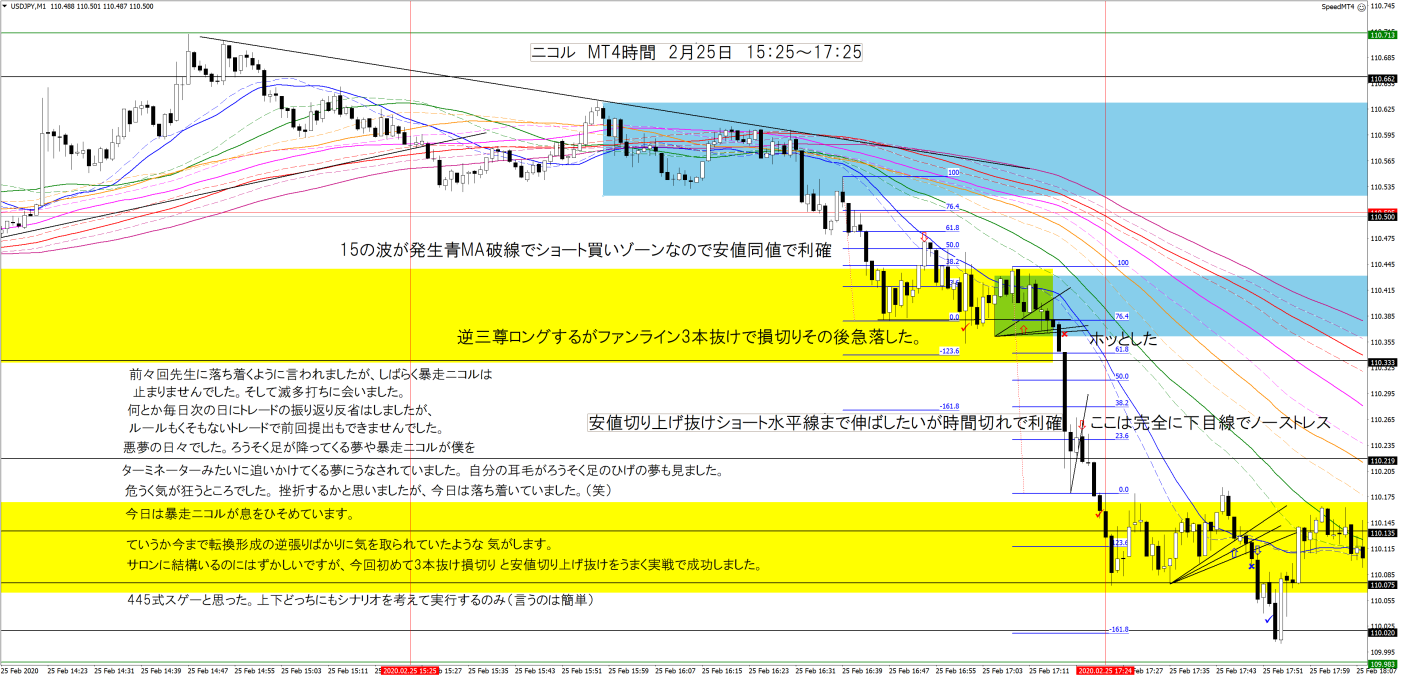
Task: Click red down arrow above the 50.0 fib level
Action: [925, 237]
